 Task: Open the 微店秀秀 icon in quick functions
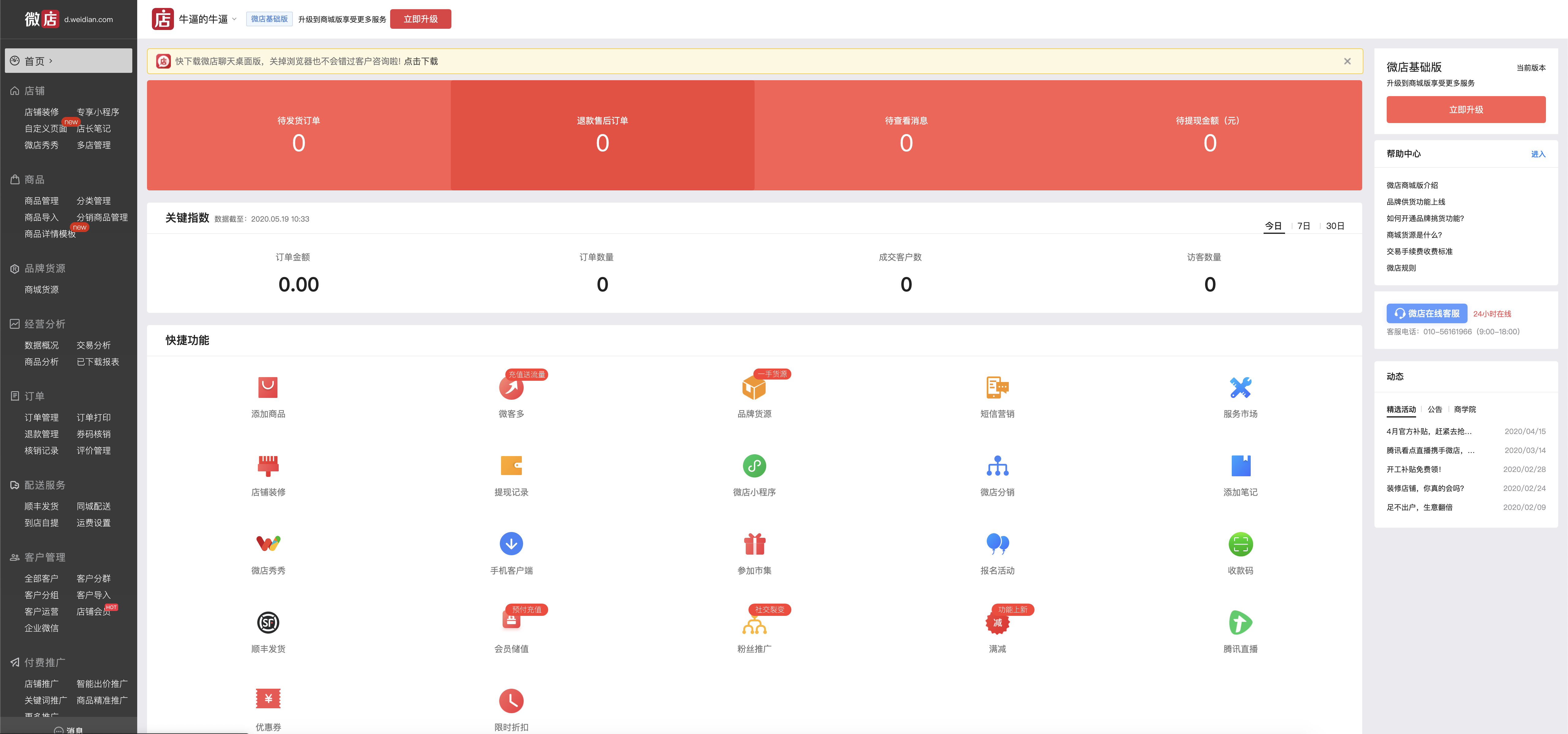(268, 544)
